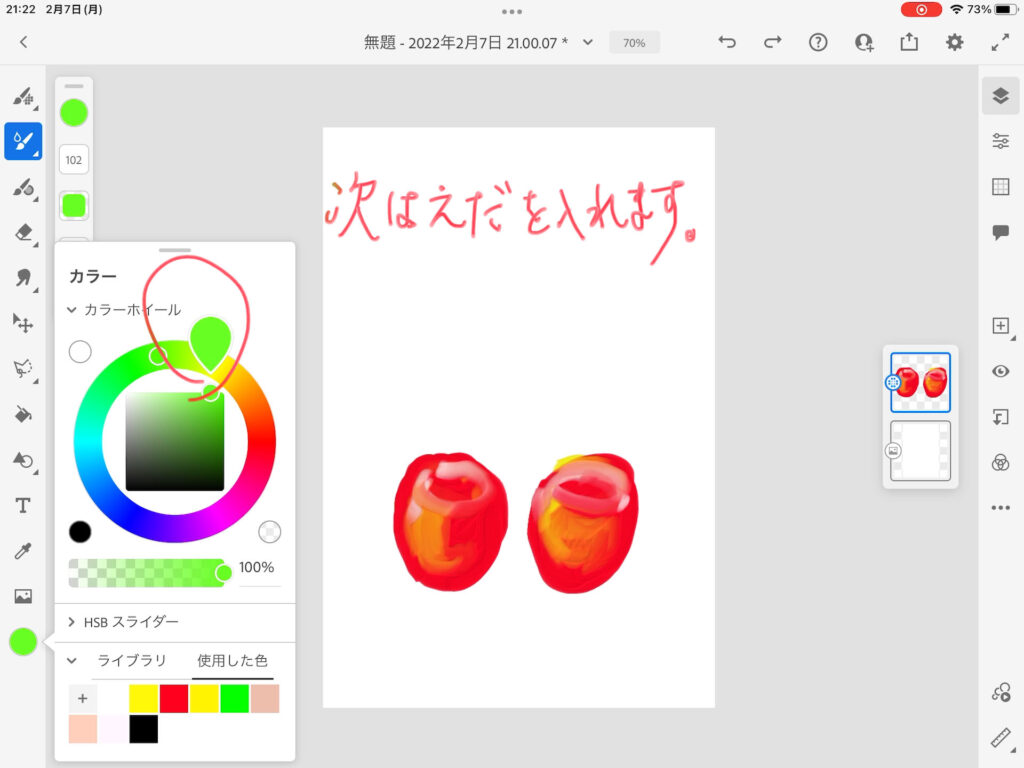Toggle layer visibility eye icon
Image resolution: width=1024 pixels, height=768 pixels.
[x=1000, y=371]
